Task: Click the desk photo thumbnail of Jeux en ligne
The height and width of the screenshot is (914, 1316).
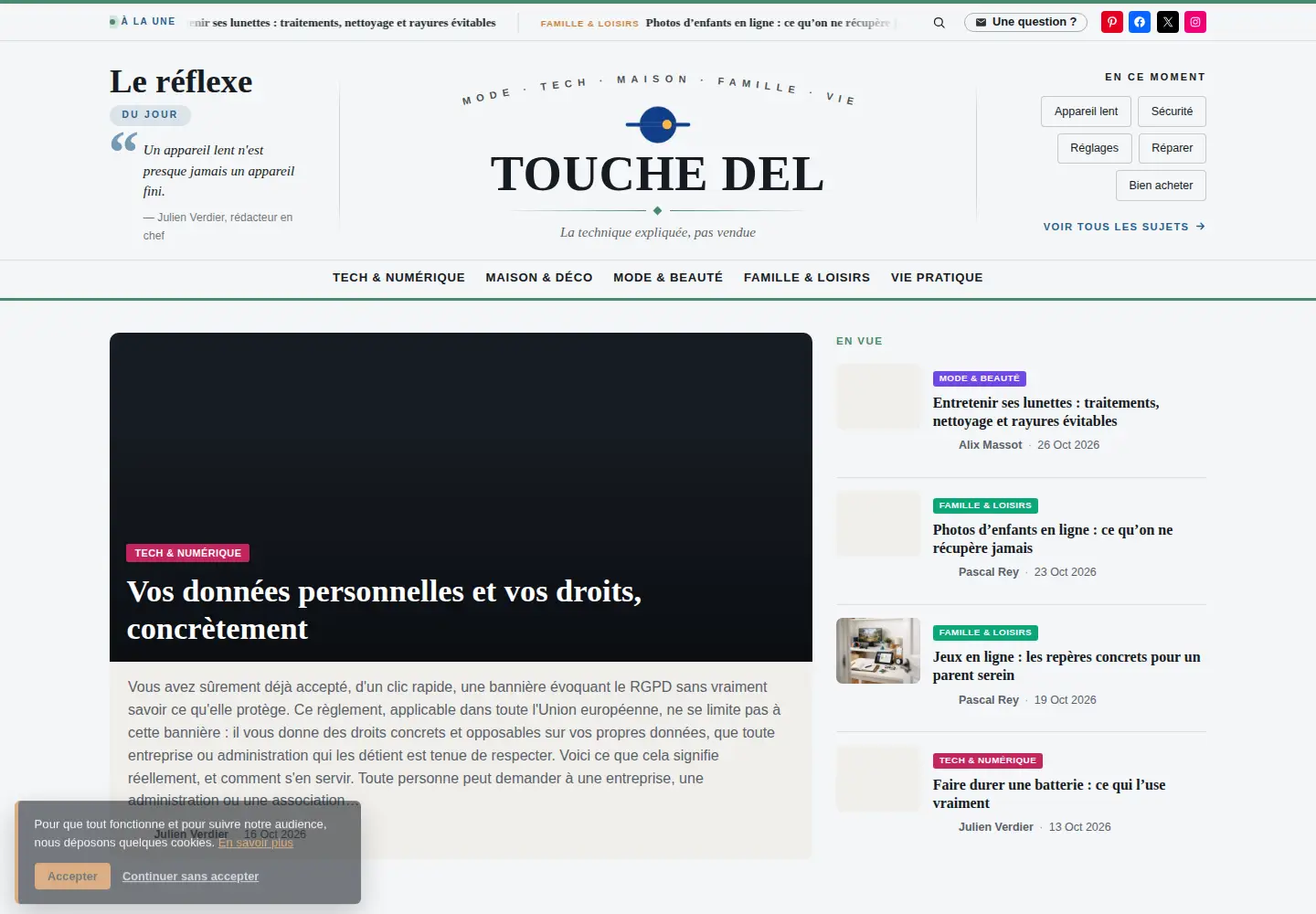Action: click(x=878, y=651)
